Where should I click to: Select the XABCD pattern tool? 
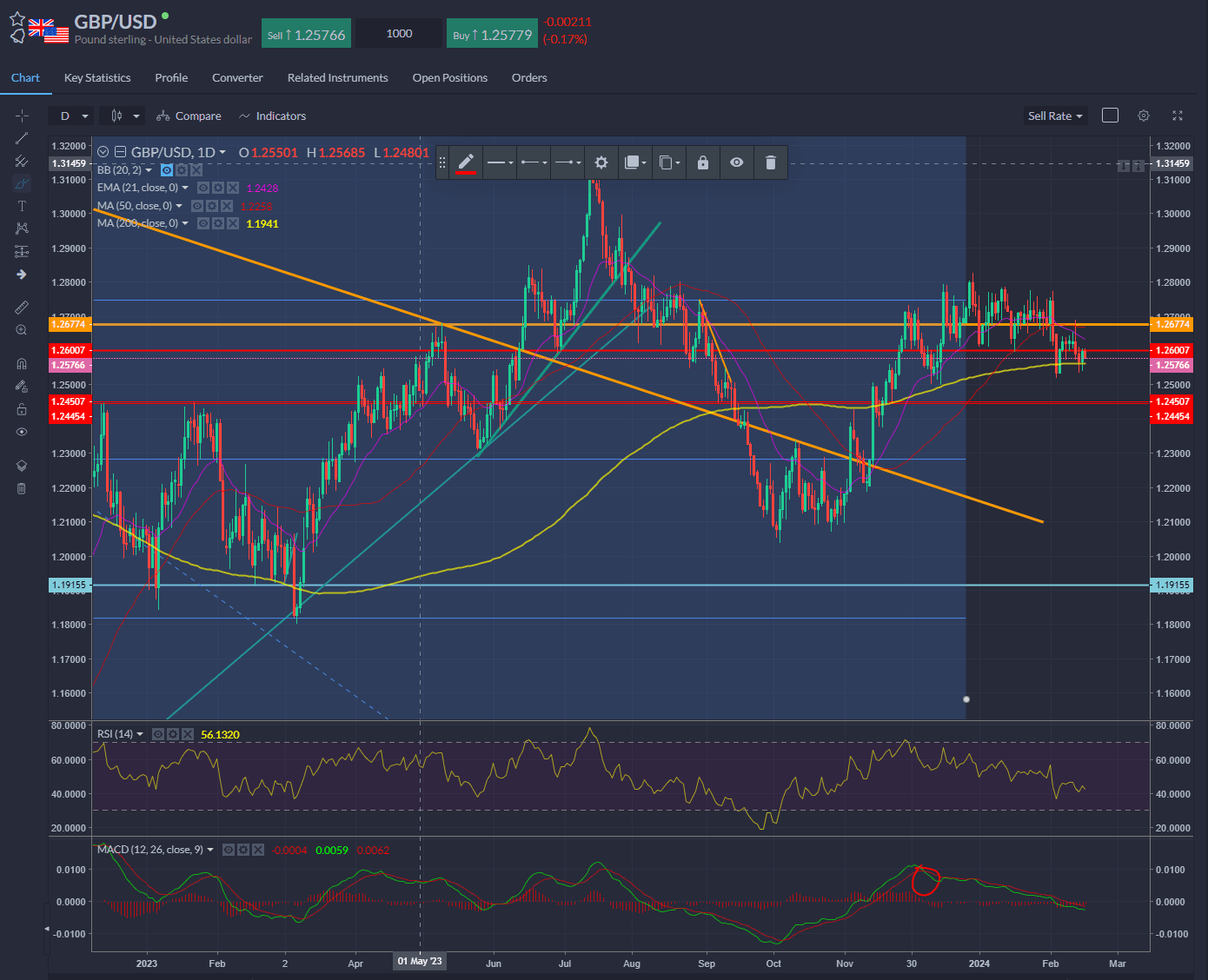point(22,228)
